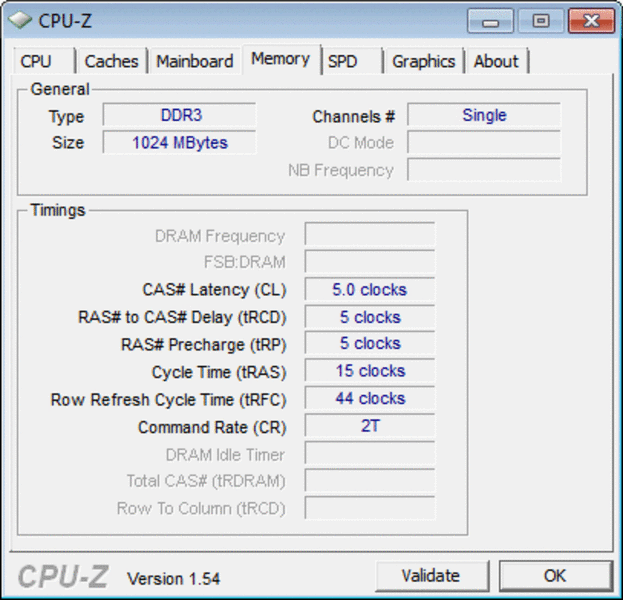Click the RAS# to CAS# Delay label
The width and height of the screenshot is (623, 600).
click(182, 317)
